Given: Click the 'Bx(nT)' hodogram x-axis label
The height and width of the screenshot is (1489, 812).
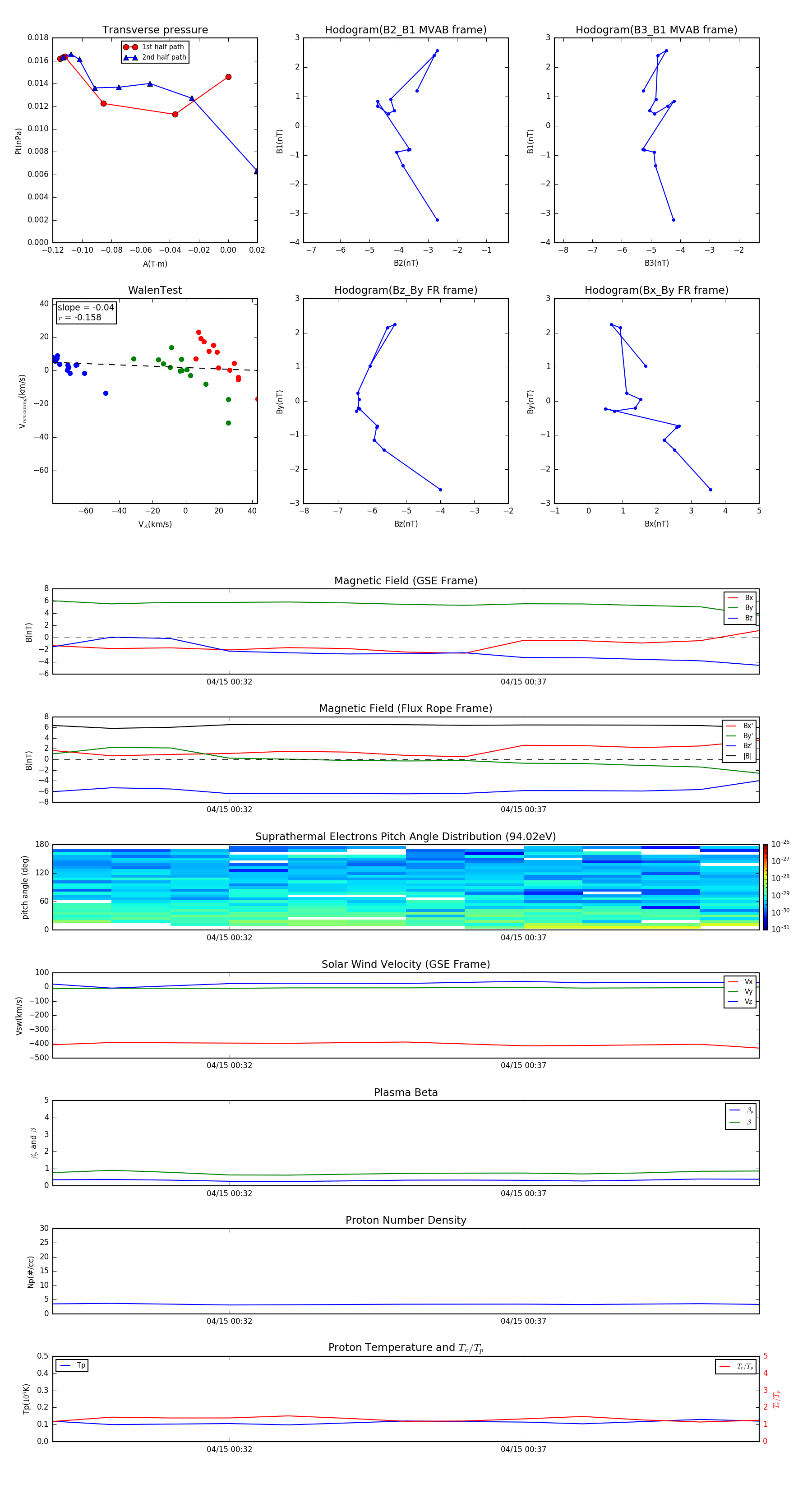Looking at the screenshot, I should (x=656, y=524).
